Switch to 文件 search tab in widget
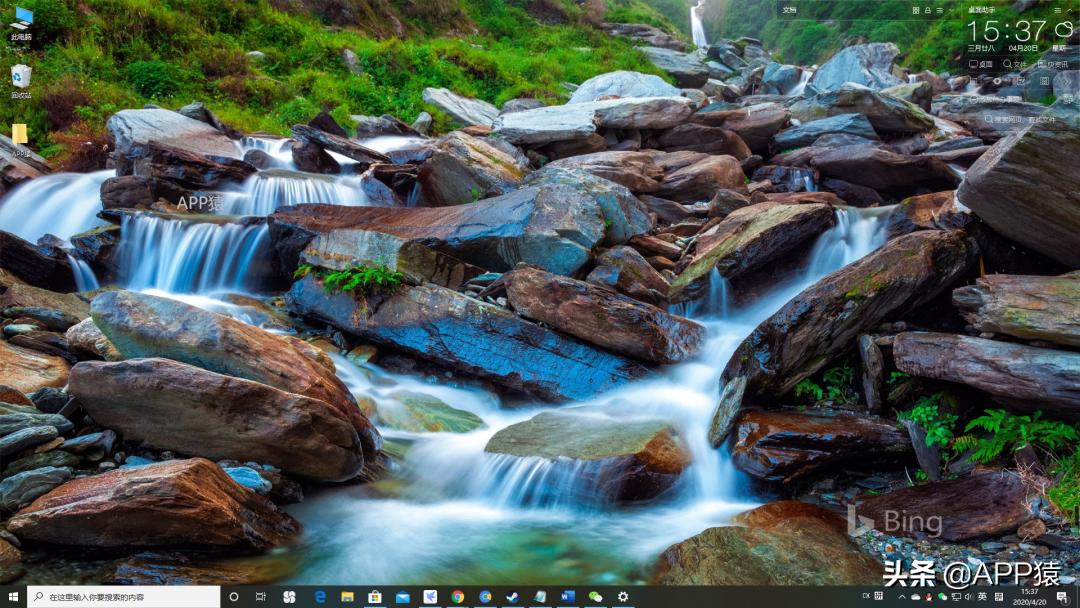This screenshot has width=1080, height=608. (1015, 64)
